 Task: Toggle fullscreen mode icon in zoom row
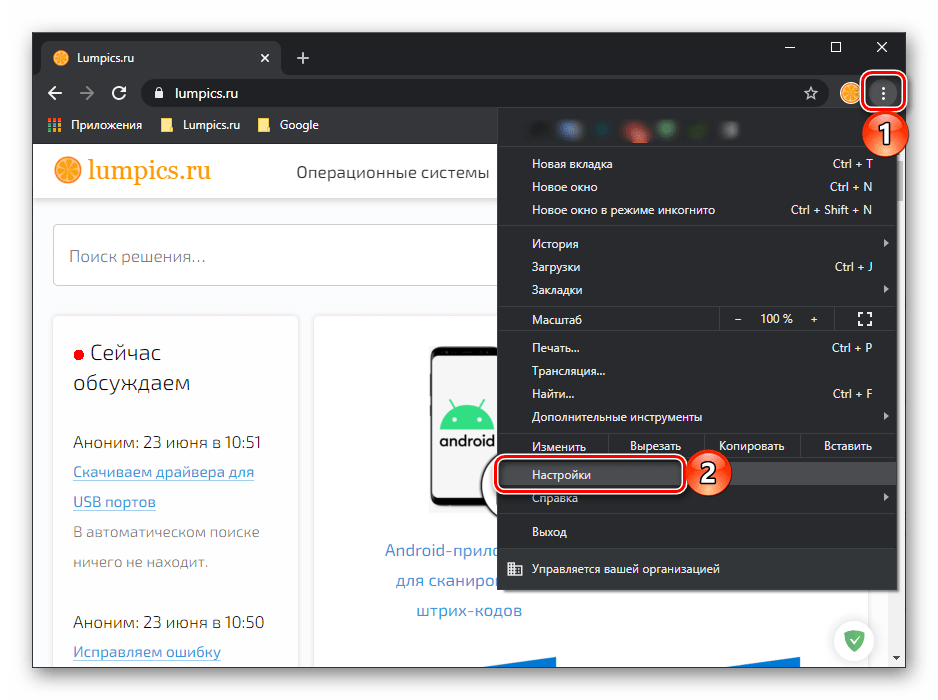coord(865,319)
